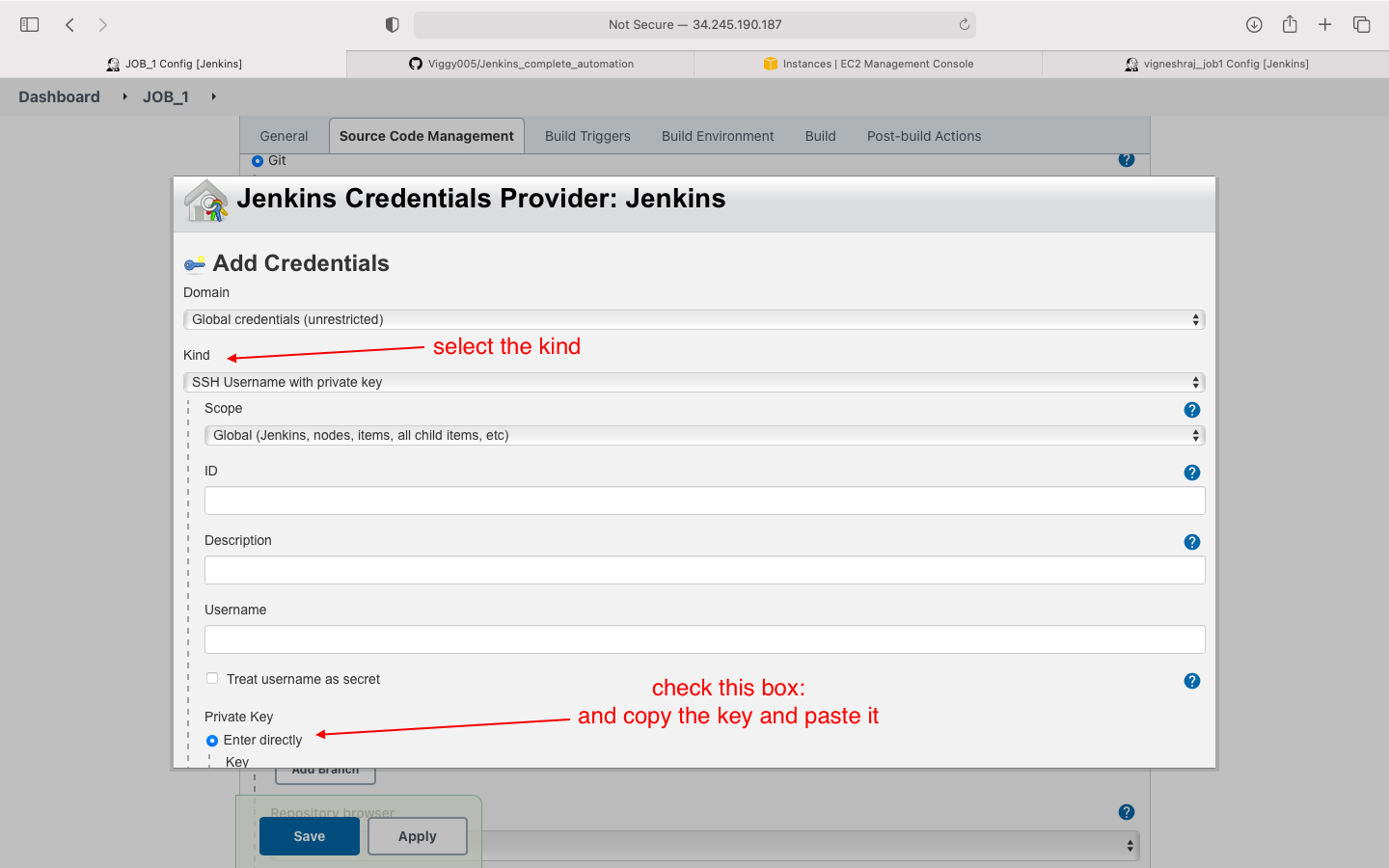Go forward with the browser forward arrow
The width and height of the screenshot is (1389, 868).
tap(102, 25)
